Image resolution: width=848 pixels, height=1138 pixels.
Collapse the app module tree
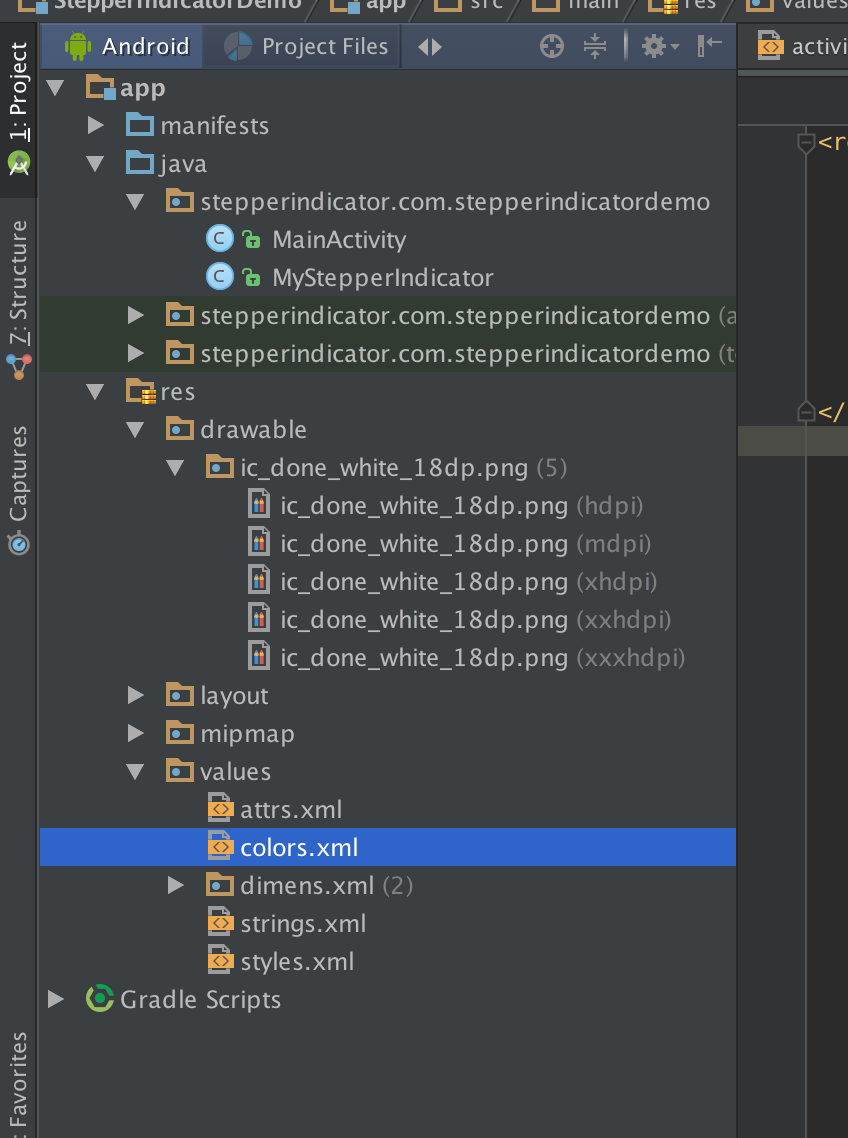click(56, 88)
